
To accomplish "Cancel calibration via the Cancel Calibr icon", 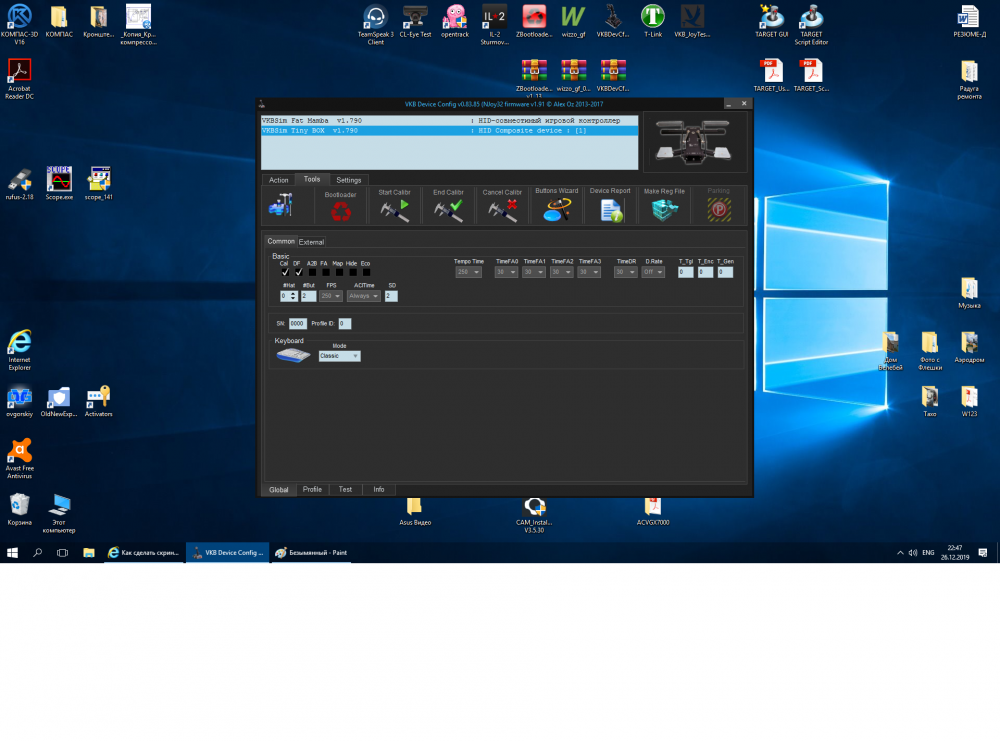I will pos(502,210).
